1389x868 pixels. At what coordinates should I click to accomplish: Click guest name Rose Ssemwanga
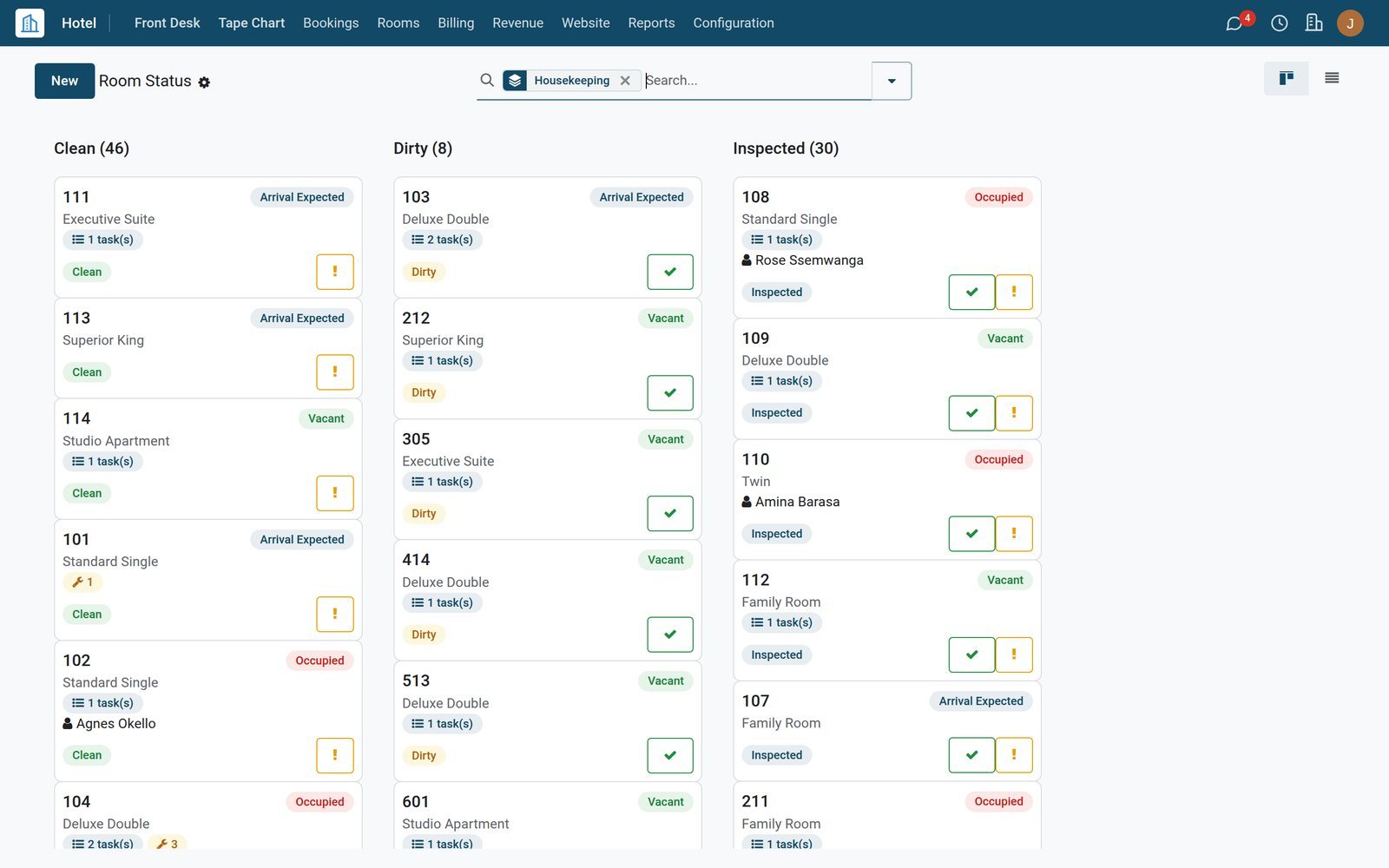pyautogui.click(x=809, y=260)
